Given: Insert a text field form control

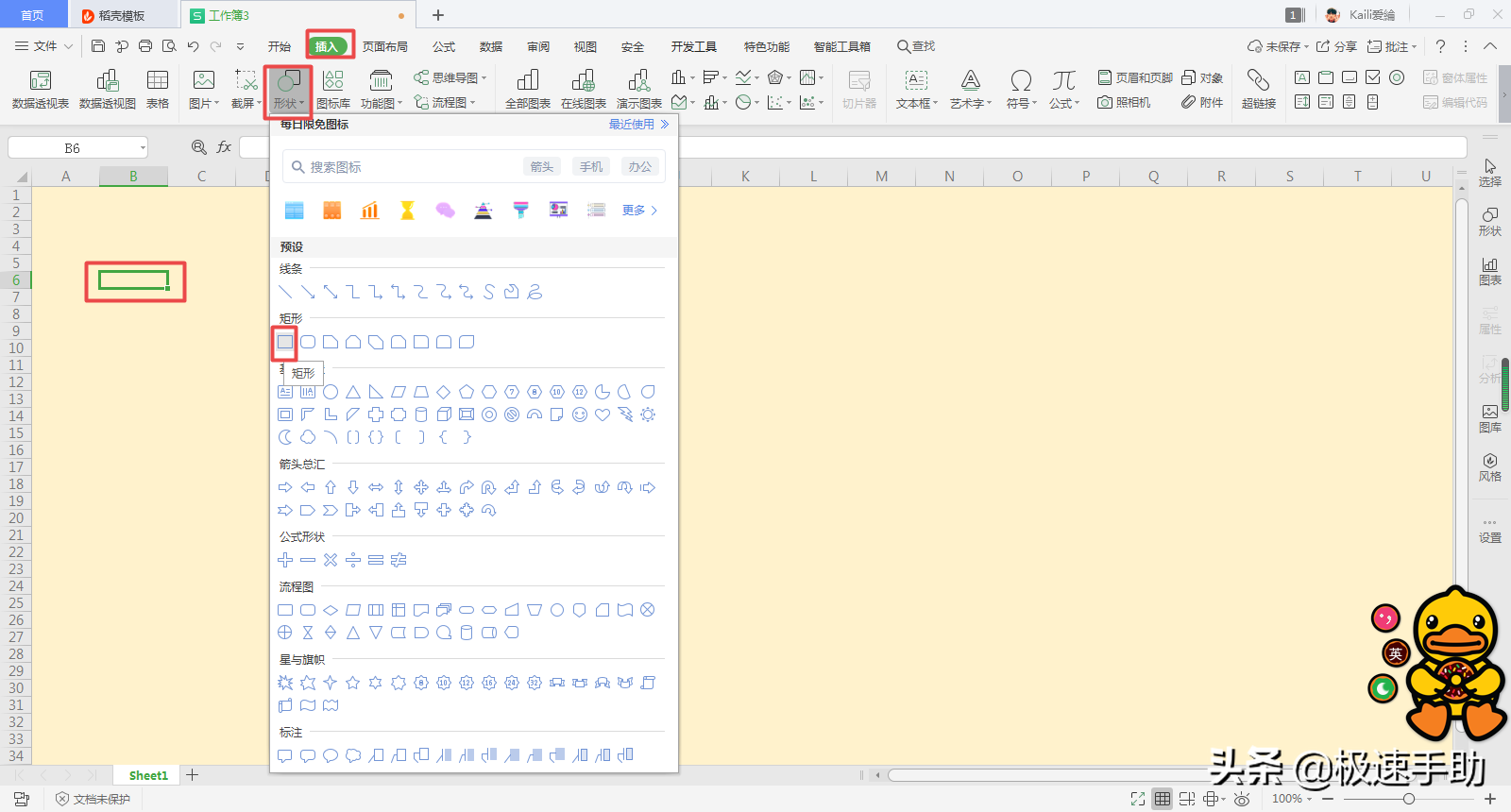Looking at the screenshot, I should (x=1302, y=77).
